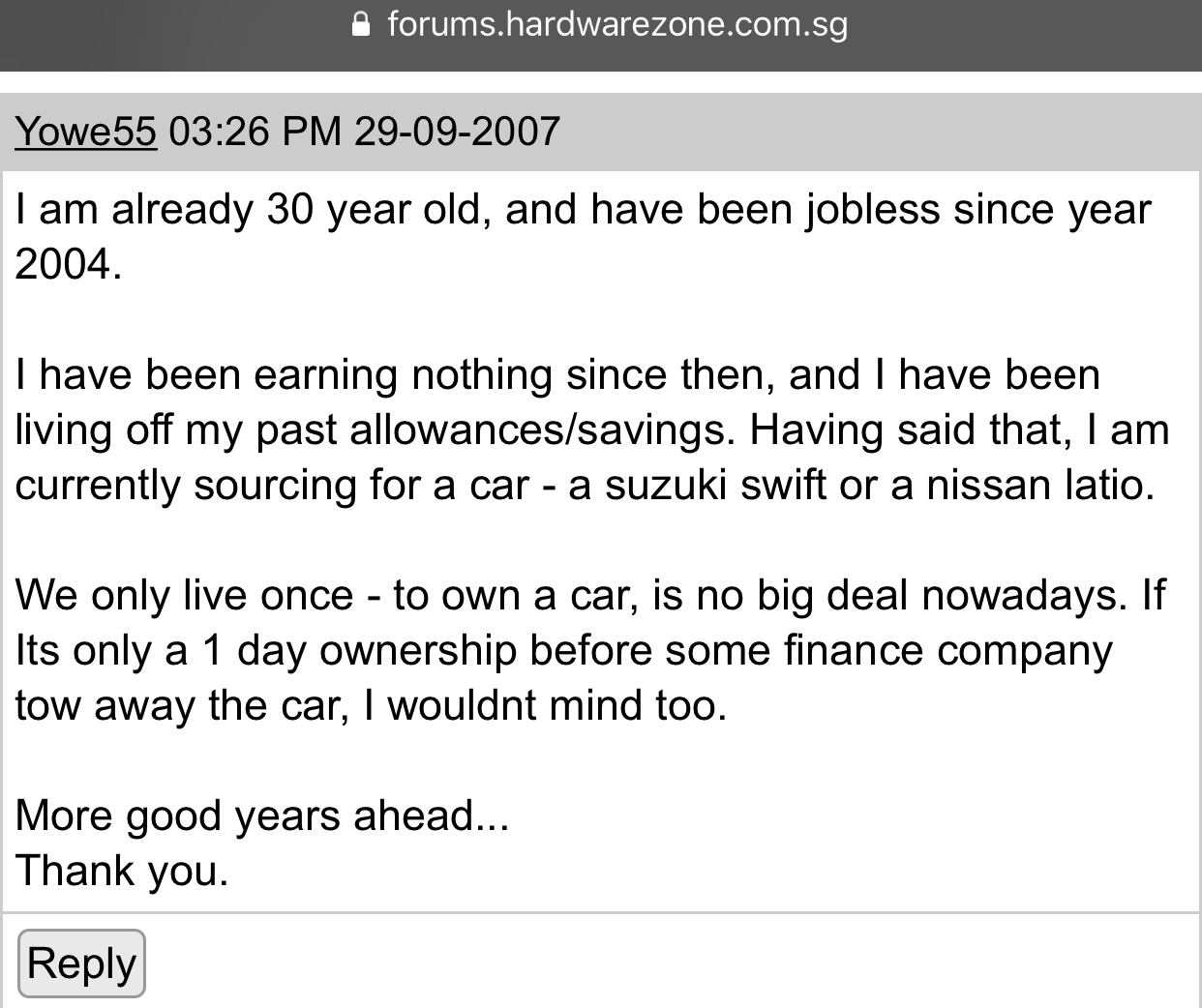Image resolution: width=1202 pixels, height=1008 pixels.
Task: Tap the padlock icon in address bar
Action: click(x=361, y=23)
